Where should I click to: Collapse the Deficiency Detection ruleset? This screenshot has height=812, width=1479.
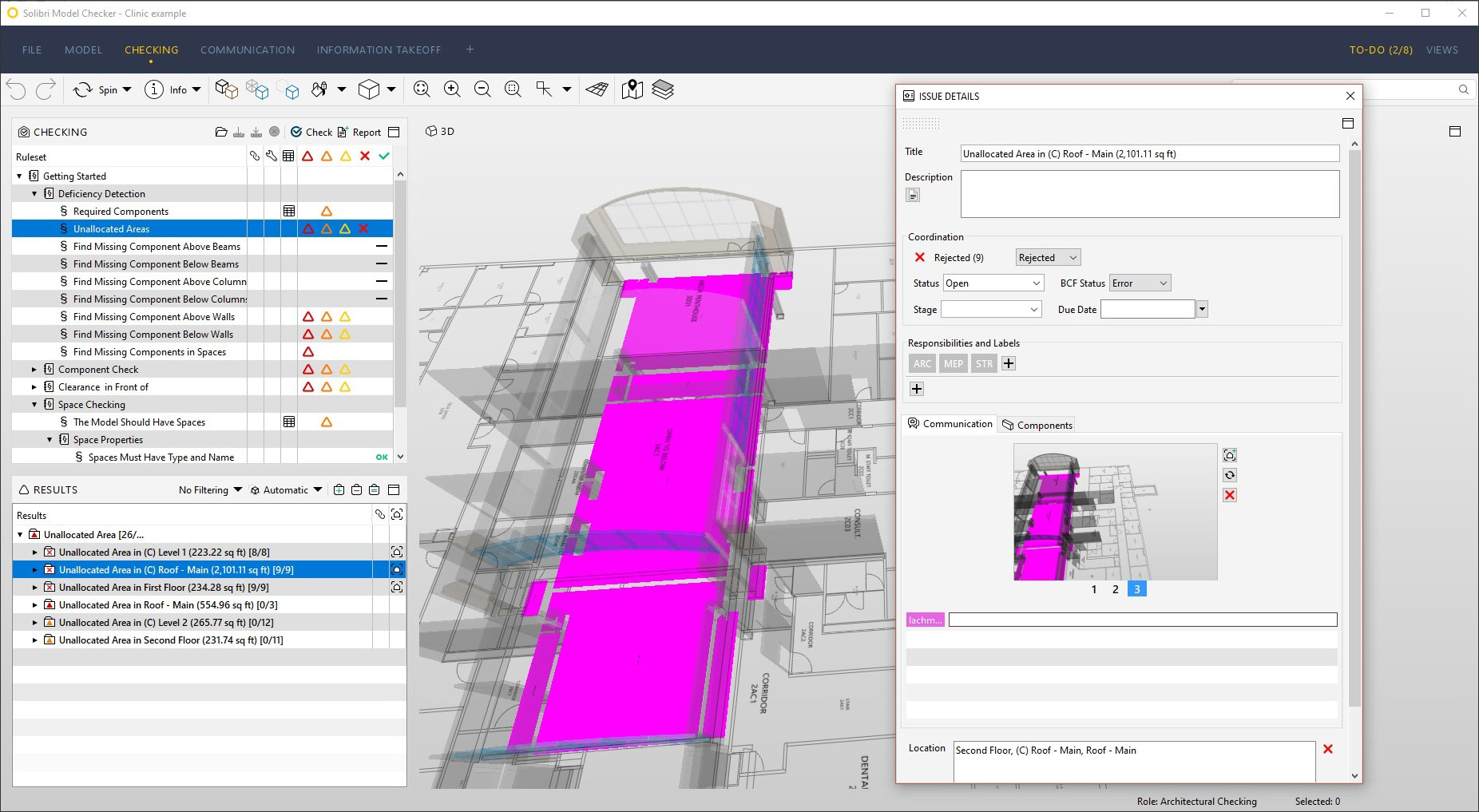[x=34, y=193]
